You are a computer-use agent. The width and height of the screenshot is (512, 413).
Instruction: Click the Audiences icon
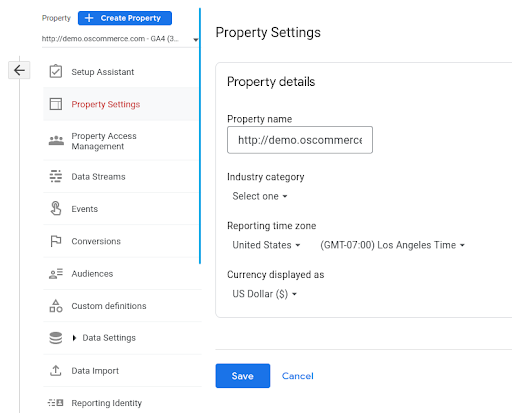click(56, 274)
